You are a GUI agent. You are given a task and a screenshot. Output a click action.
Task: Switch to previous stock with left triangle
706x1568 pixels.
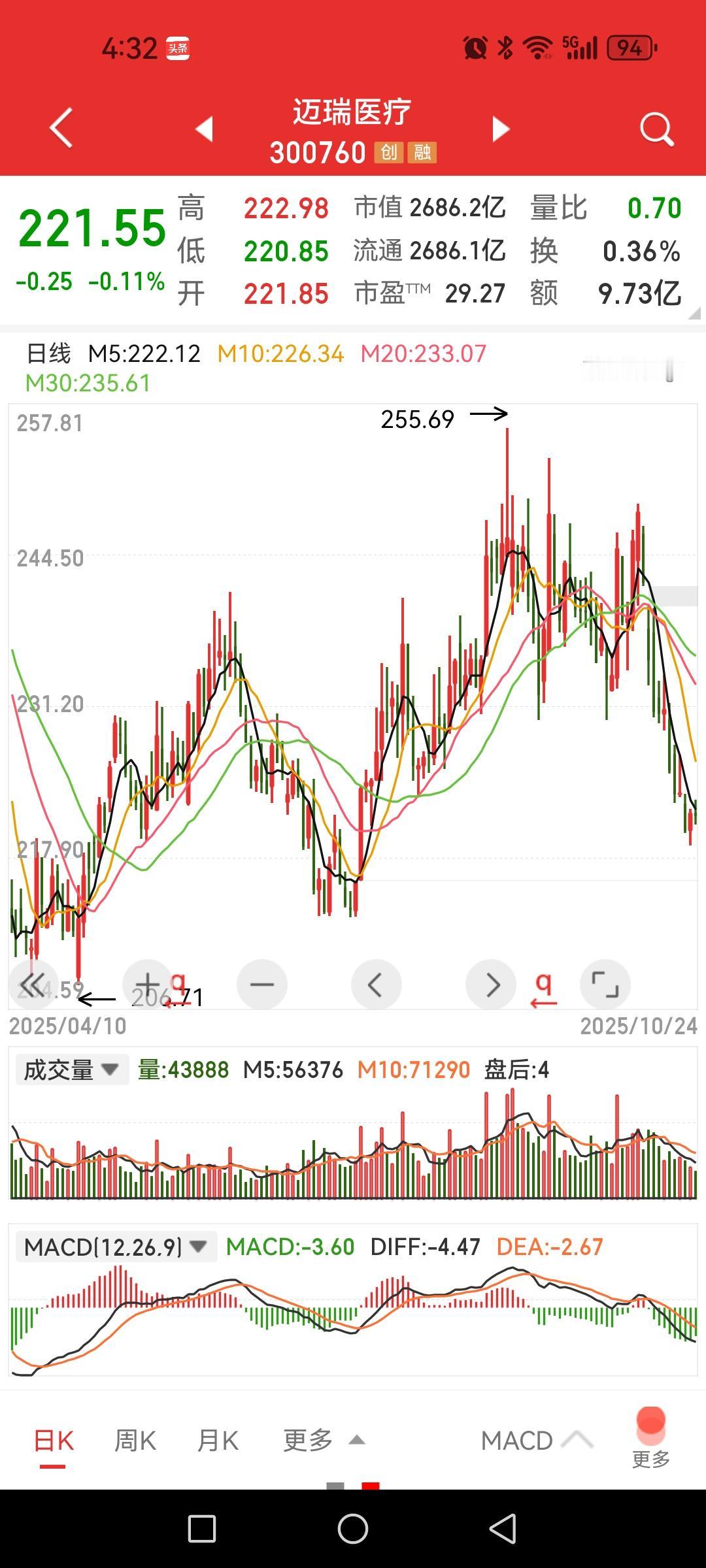point(205,129)
